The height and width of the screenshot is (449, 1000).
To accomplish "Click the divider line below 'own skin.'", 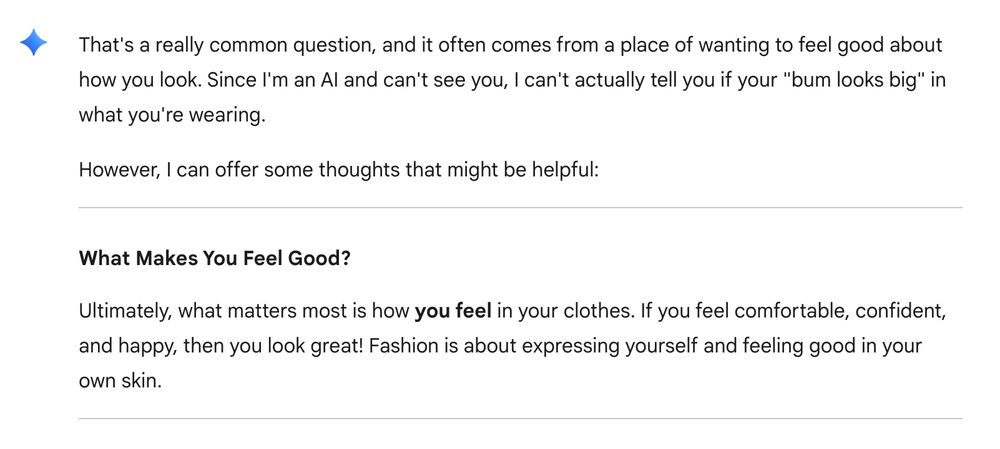I will click(x=520, y=418).
